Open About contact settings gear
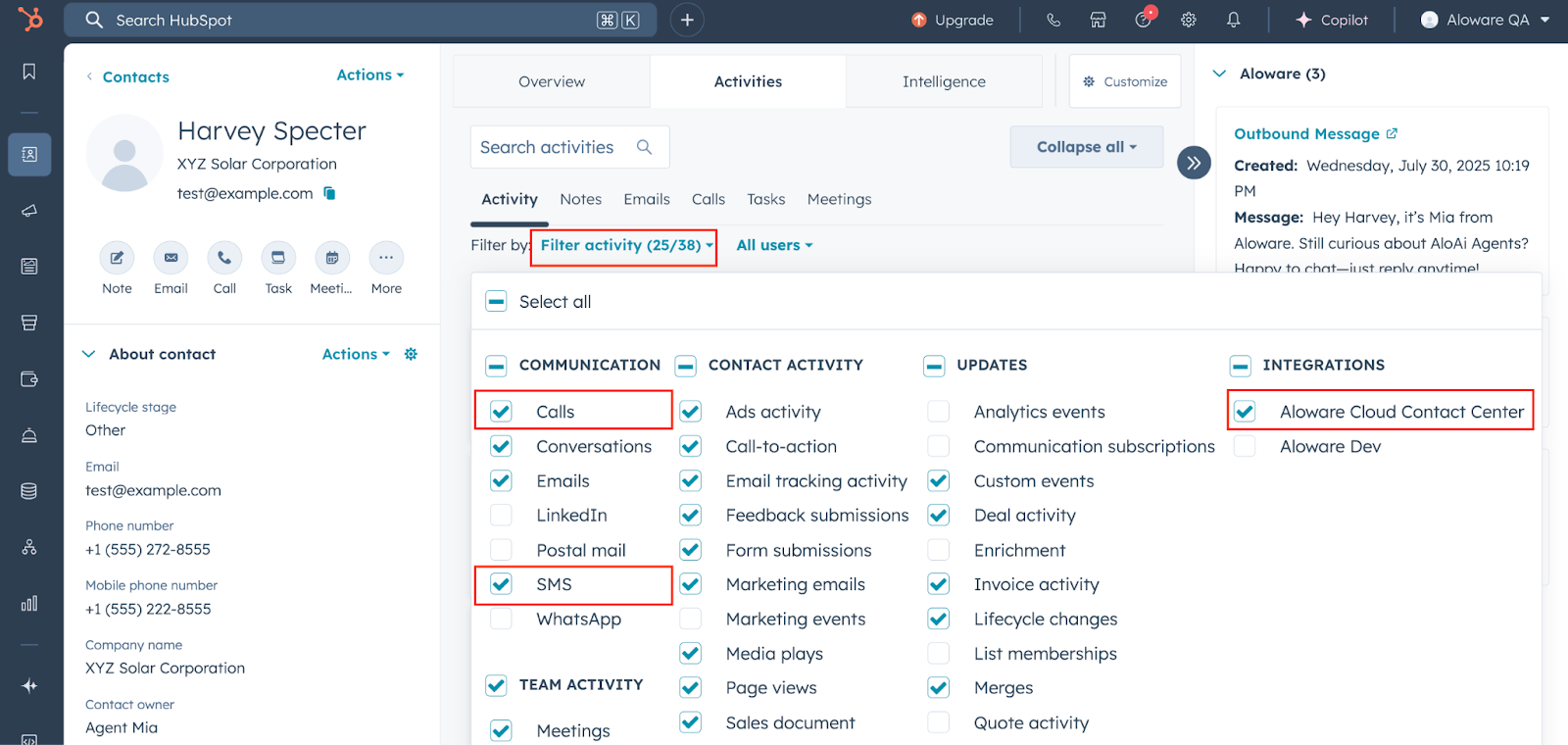Viewport: 1568px width, 745px height. click(x=412, y=354)
